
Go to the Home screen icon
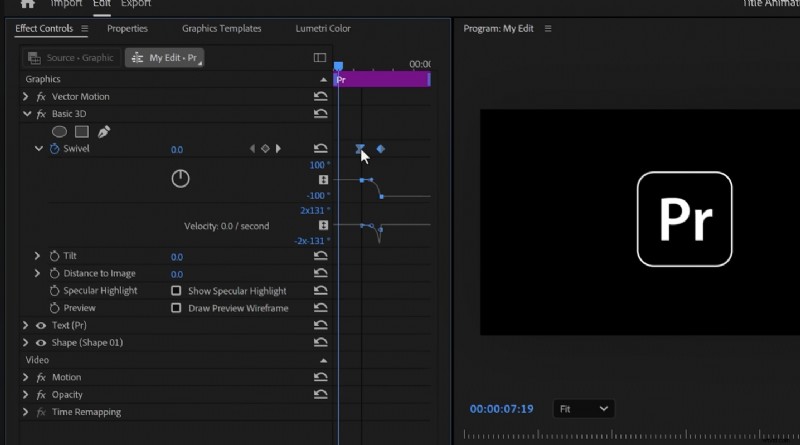[x=28, y=4]
